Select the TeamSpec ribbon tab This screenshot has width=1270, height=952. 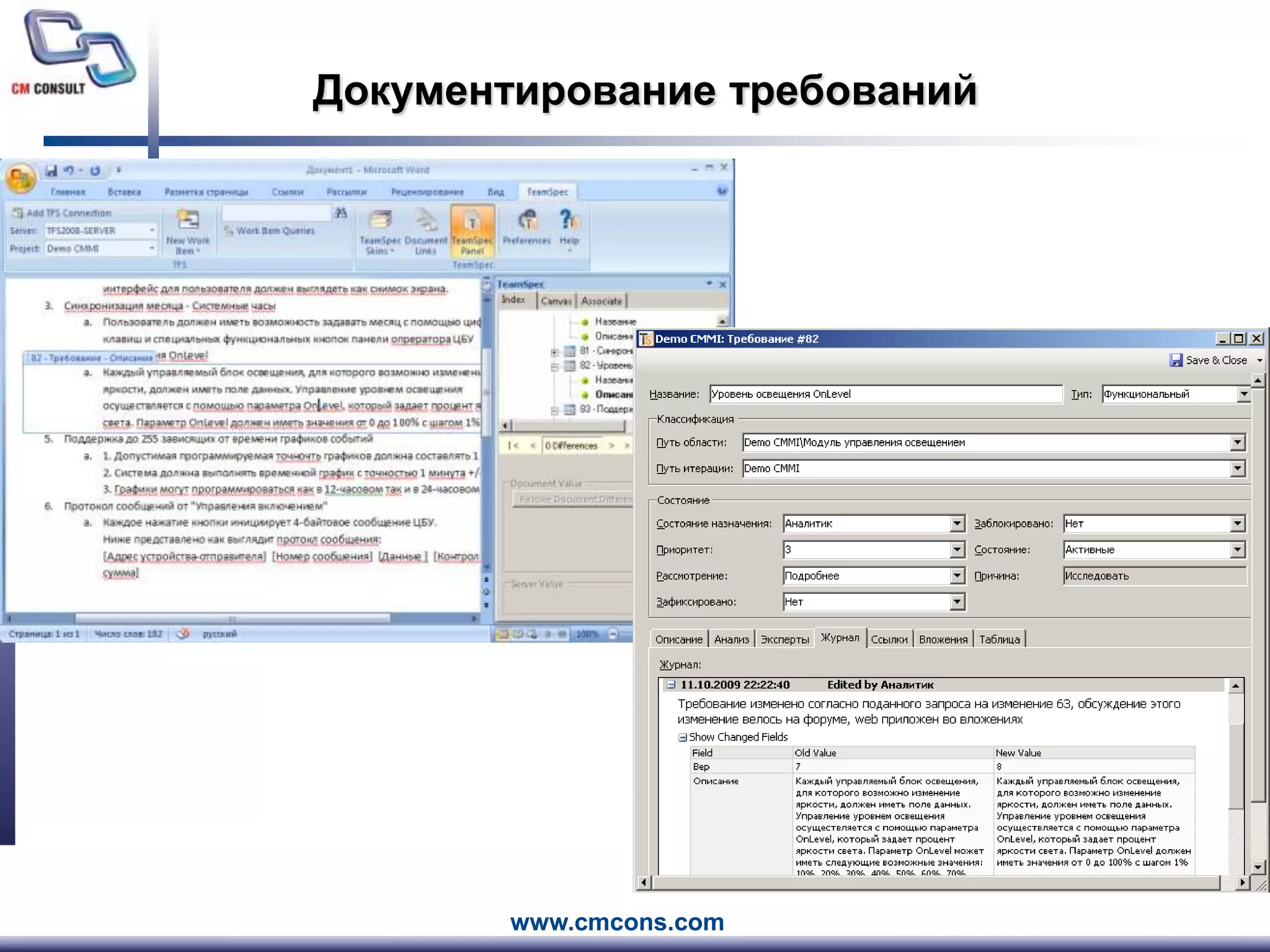tap(547, 192)
